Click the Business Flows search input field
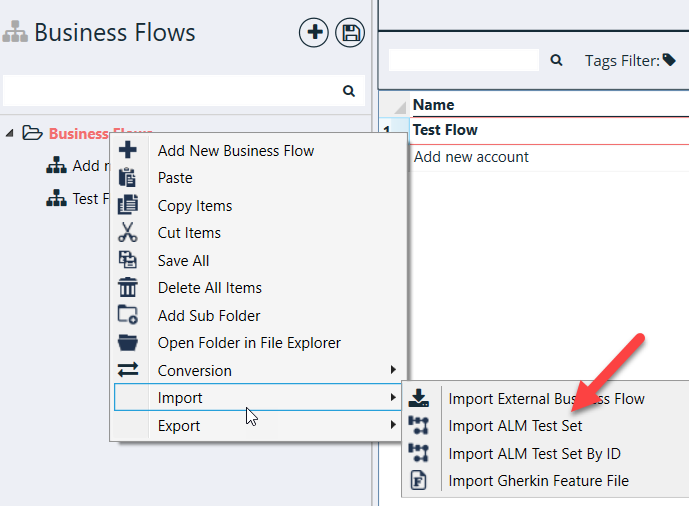The height and width of the screenshot is (506, 689). point(170,91)
